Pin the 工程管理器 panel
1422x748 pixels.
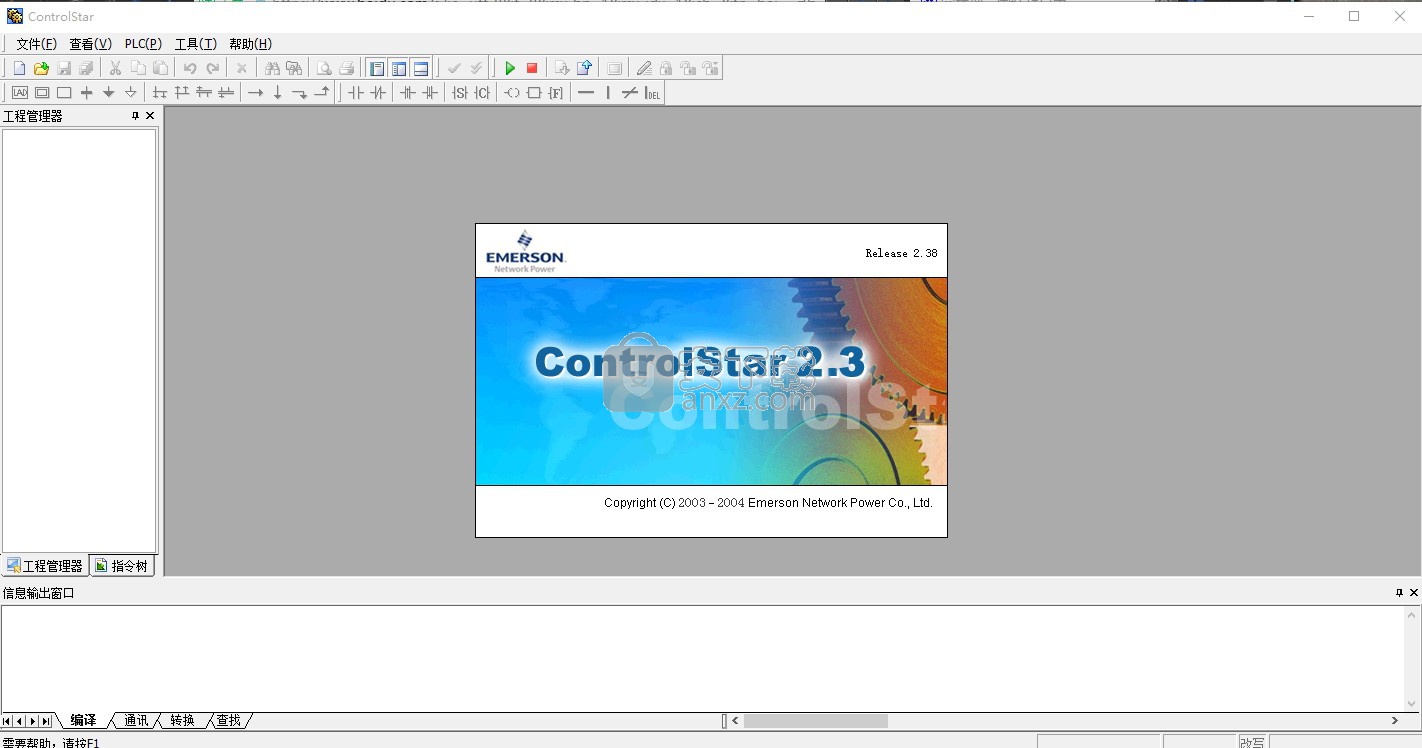pyautogui.click(x=136, y=116)
